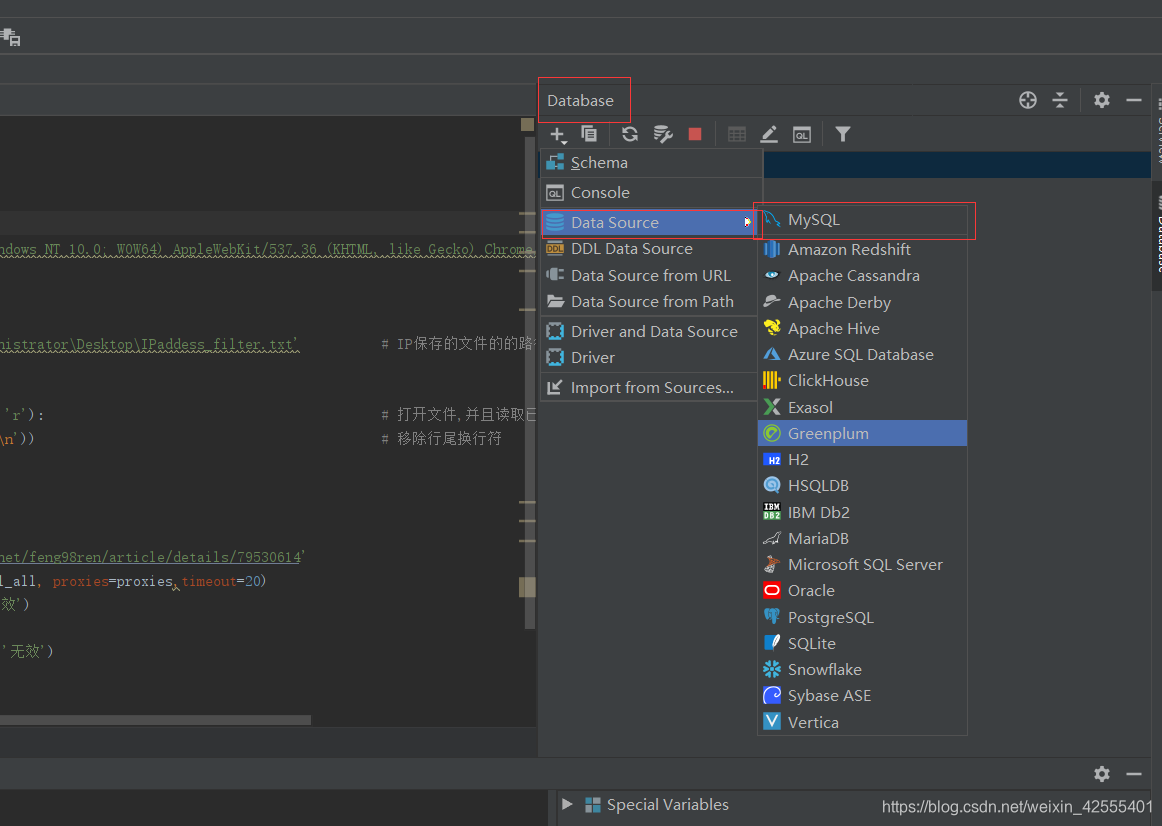The image size is (1162, 826).
Task: Click the editor horizontal scrollbar
Action: point(155,720)
